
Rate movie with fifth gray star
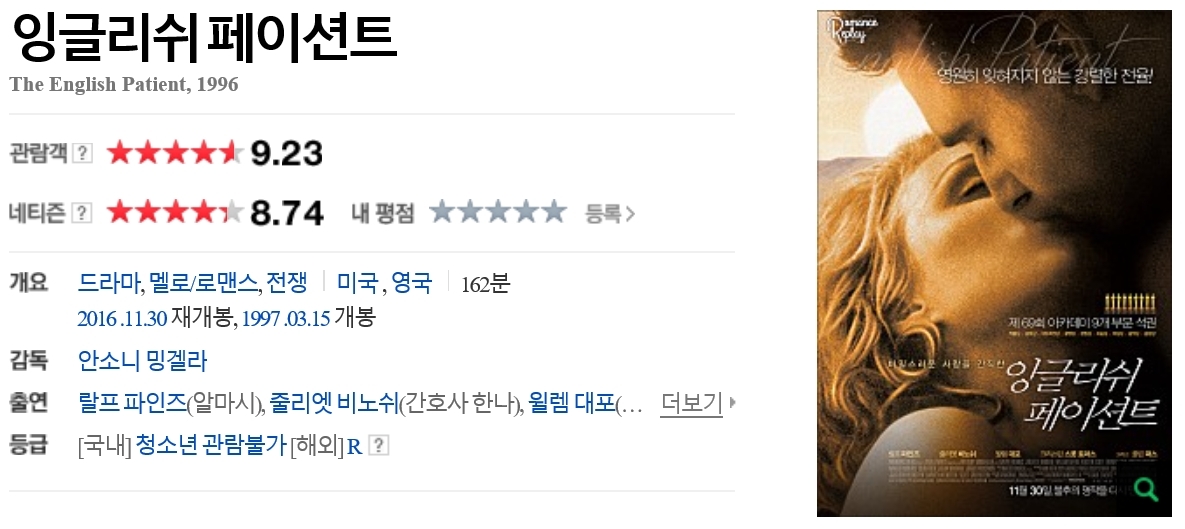pyautogui.click(x=553, y=212)
